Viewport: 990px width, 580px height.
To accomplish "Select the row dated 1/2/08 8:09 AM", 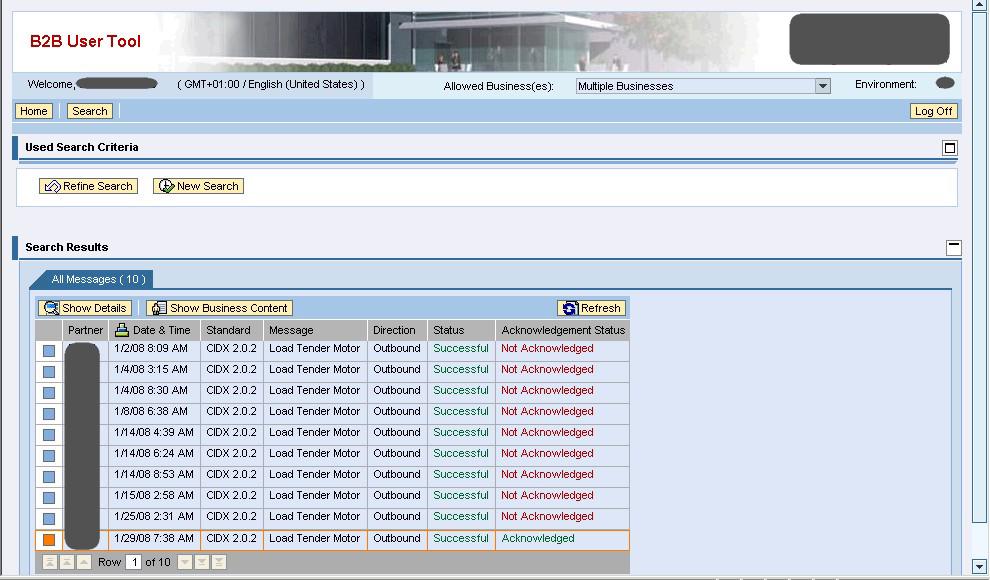I will pyautogui.click(x=48, y=350).
